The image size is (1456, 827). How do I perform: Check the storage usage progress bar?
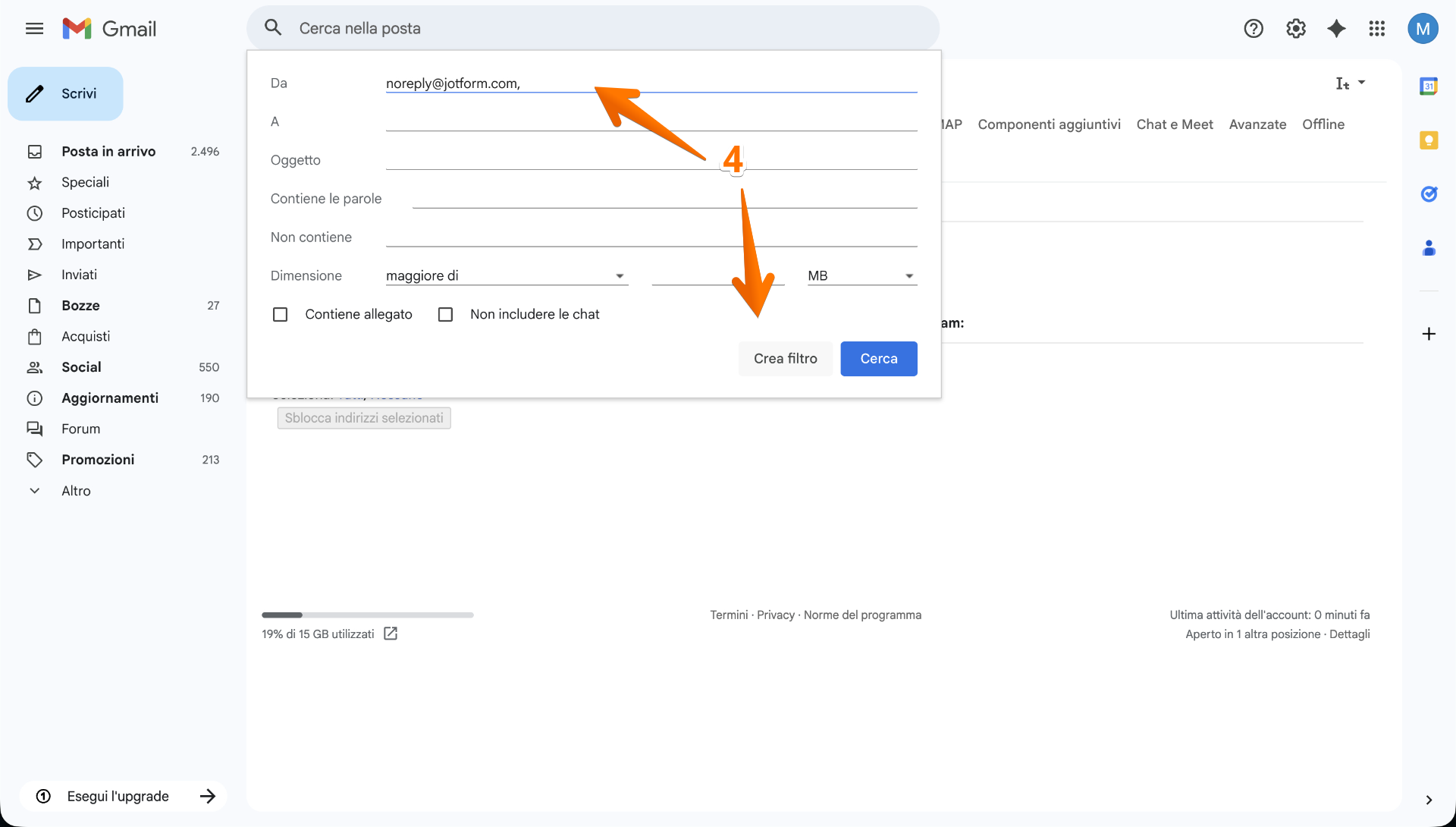pyautogui.click(x=367, y=615)
